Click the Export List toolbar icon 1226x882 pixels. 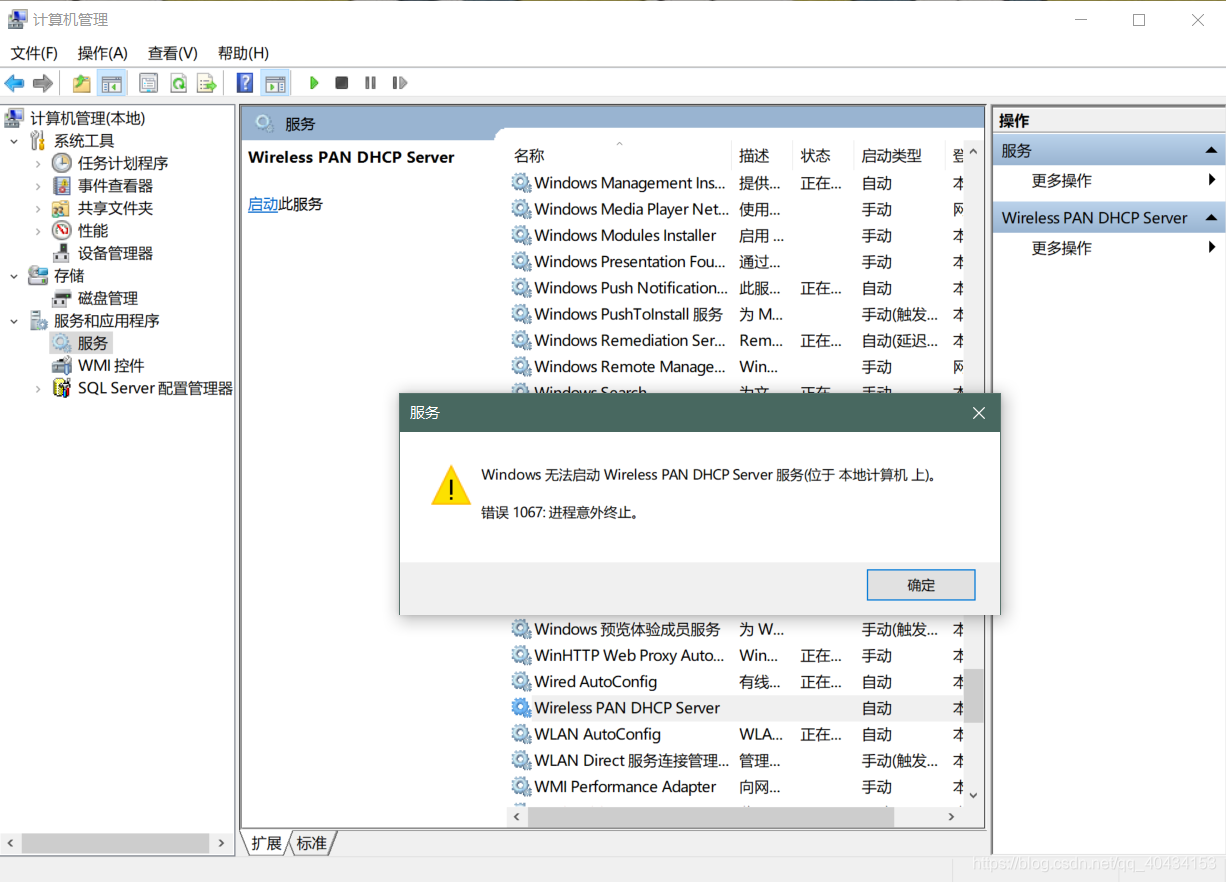pos(207,83)
